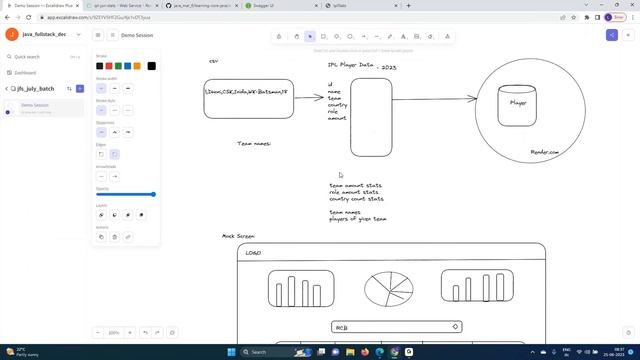Select the freehand Draw pencil tool
The height and width of the screenshot is (360, 640).
390,37
